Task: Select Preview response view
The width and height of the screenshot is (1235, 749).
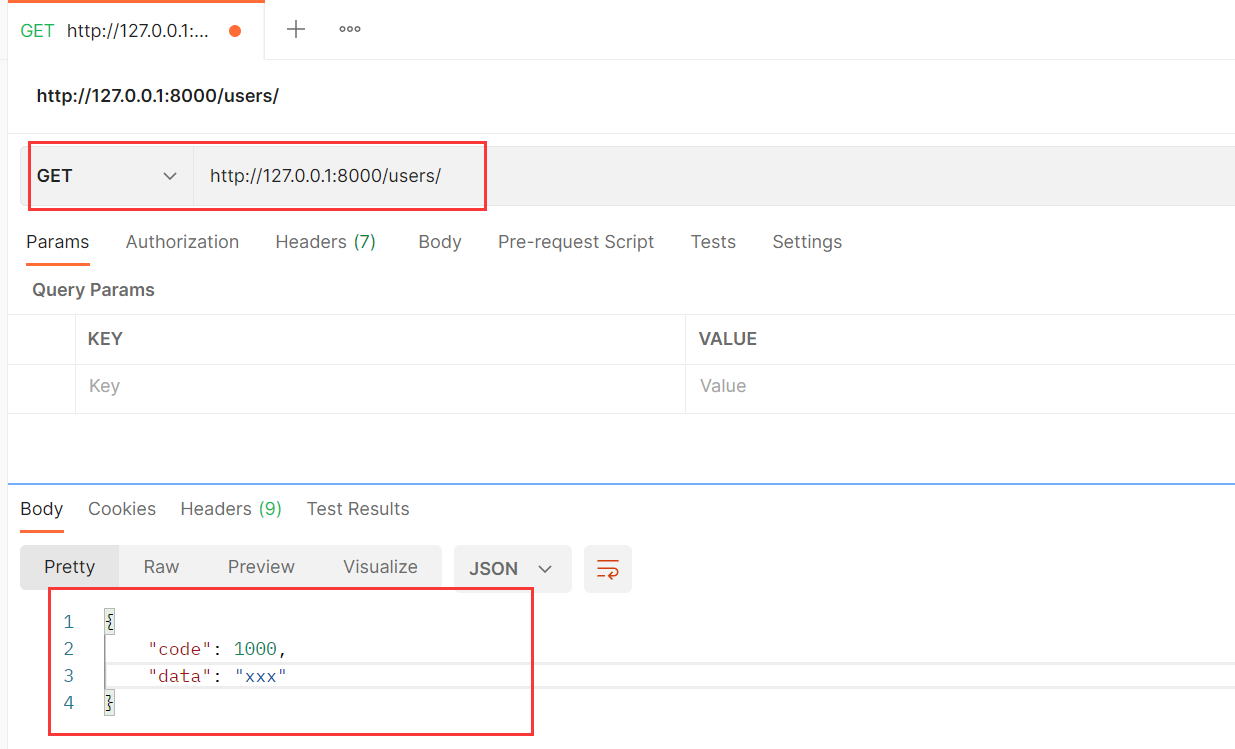Action: (x=261, y=567)
